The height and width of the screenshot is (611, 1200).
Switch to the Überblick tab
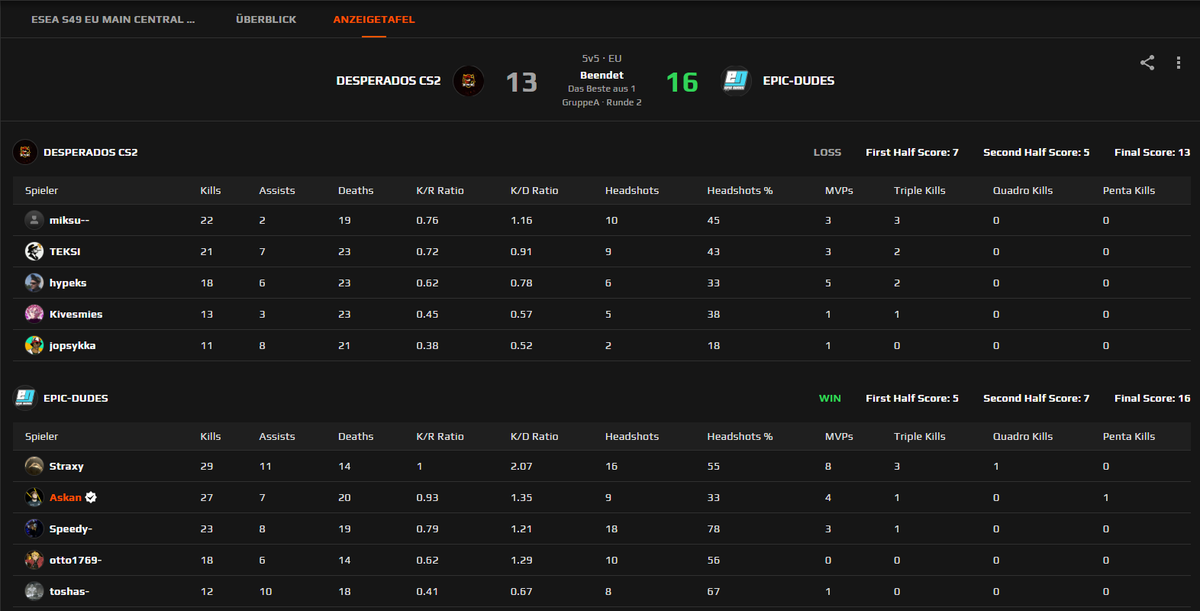tap(266, 19)
